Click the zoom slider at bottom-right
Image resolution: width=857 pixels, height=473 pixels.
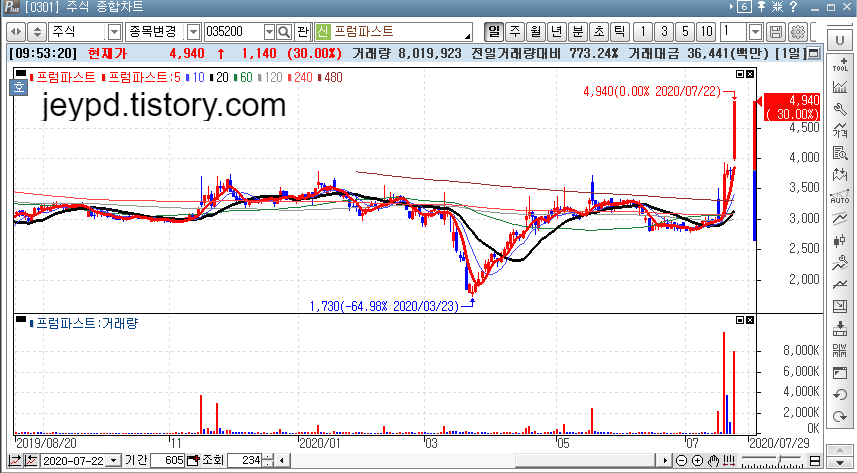coord(772,460)
